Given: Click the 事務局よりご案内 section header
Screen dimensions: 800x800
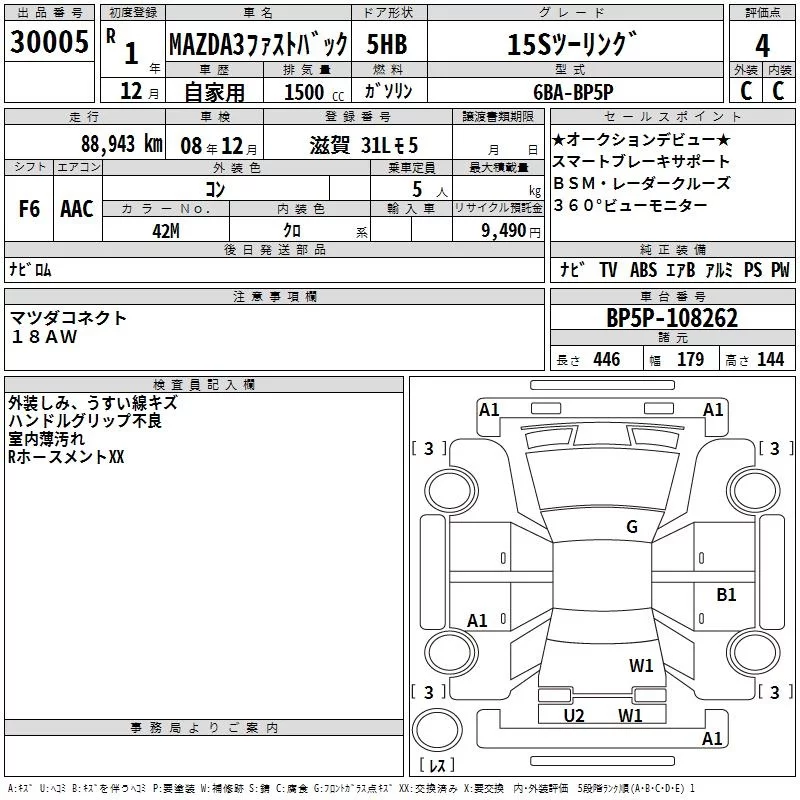Looking at the screenshot, I should pos(204,728).
